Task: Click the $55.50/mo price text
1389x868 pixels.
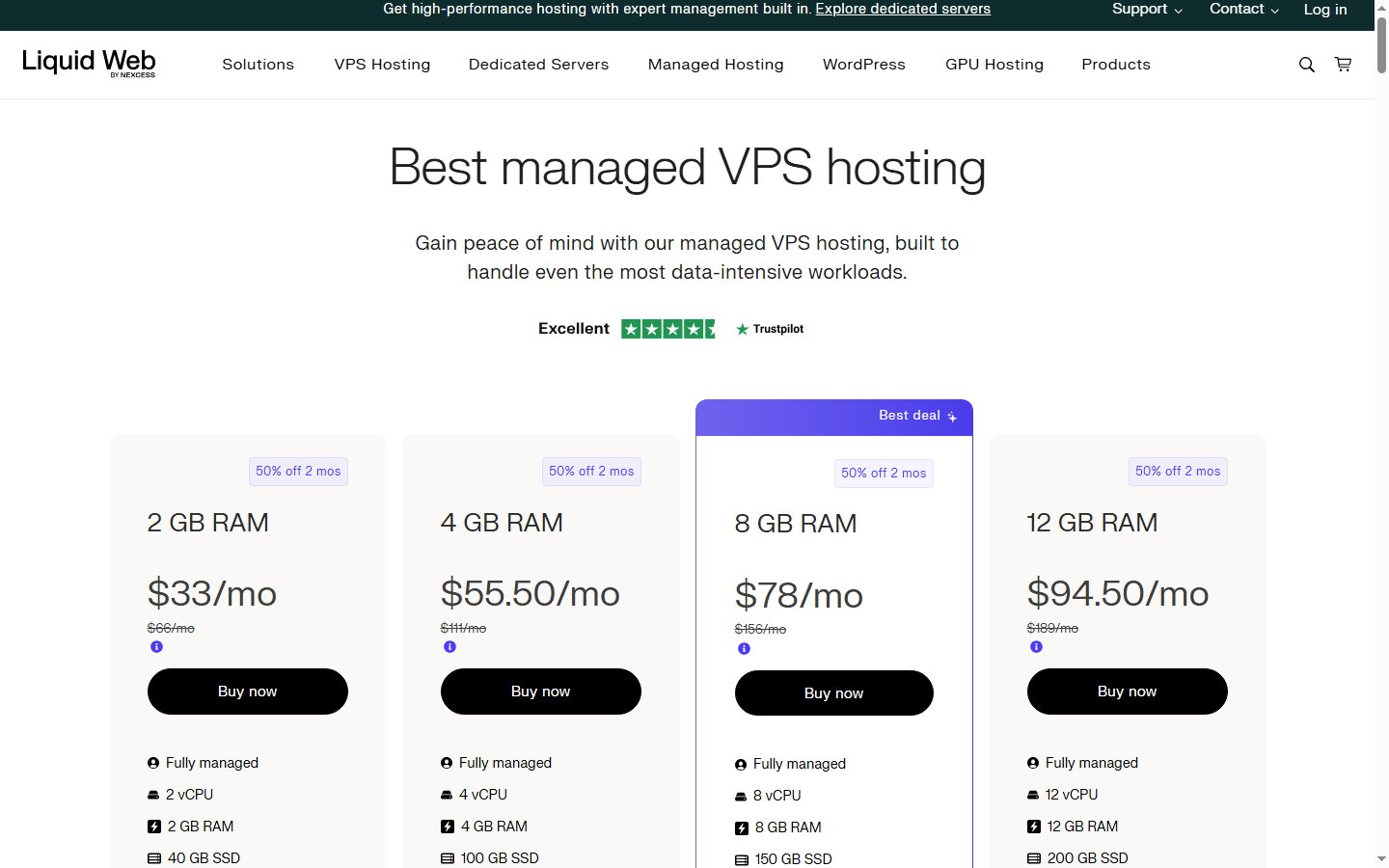Action: 531,594
